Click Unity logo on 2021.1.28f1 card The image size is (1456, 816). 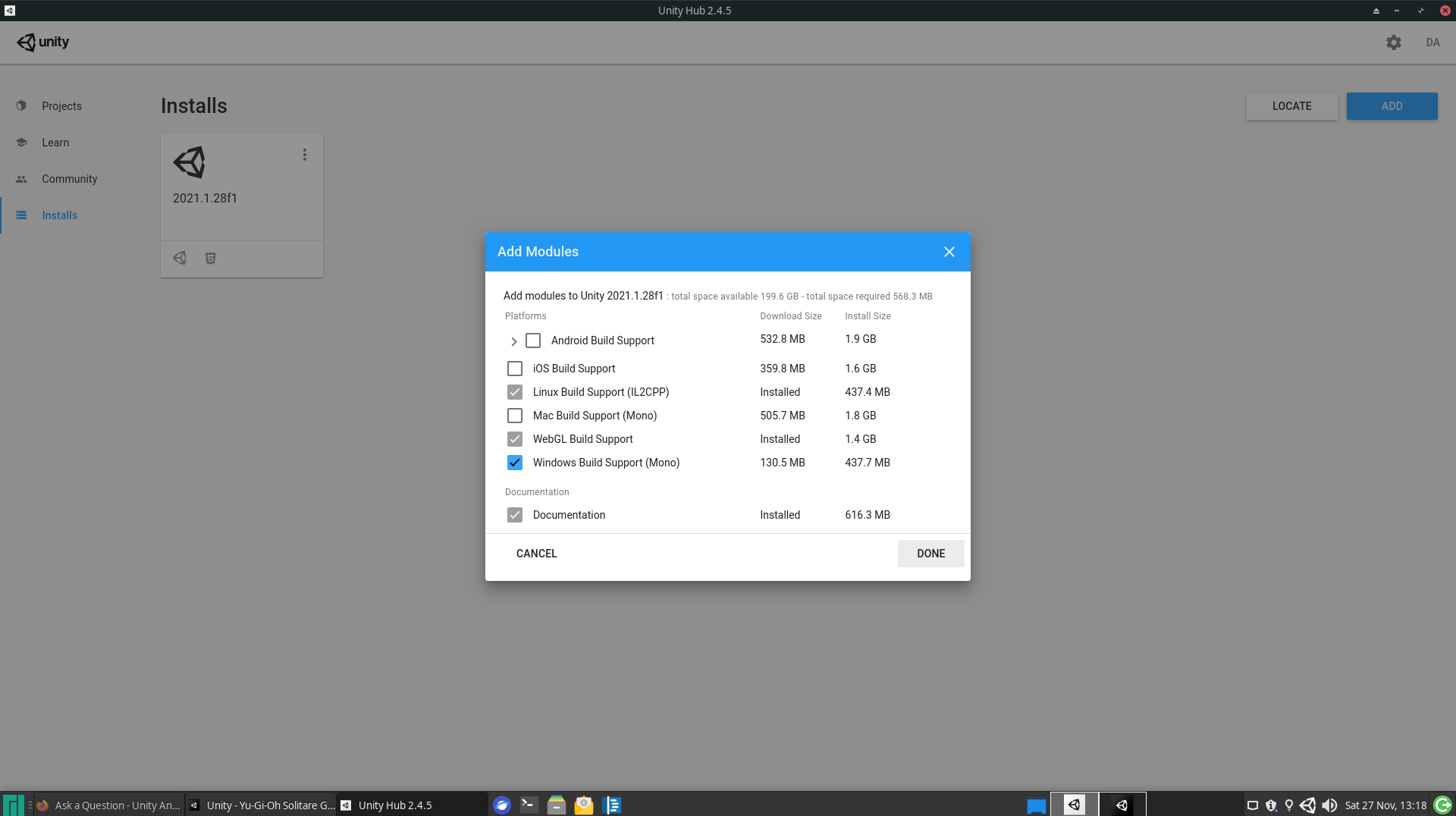coord(189,162)
